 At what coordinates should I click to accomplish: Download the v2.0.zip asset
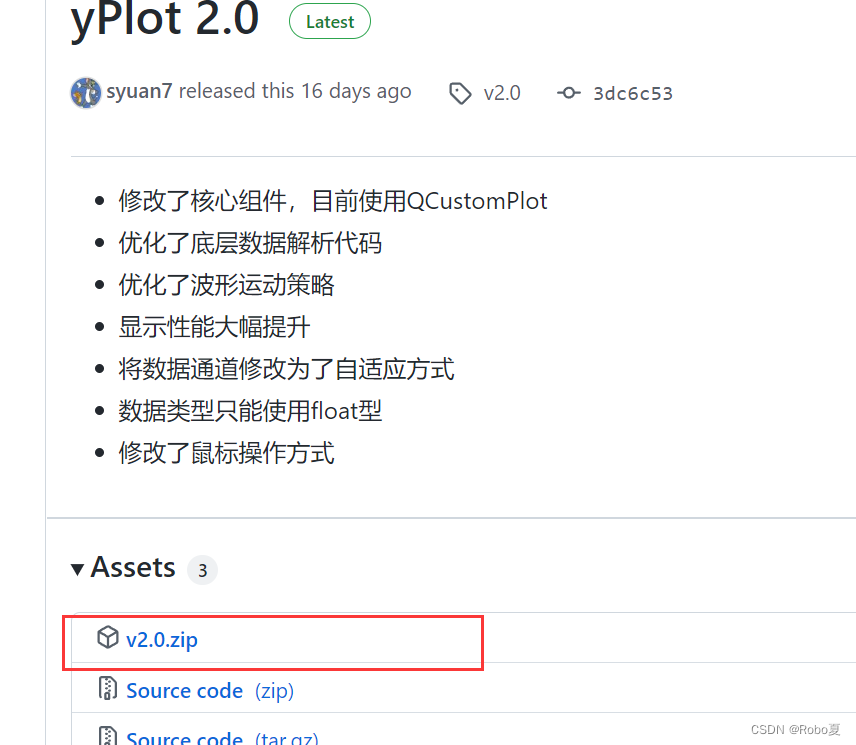[x=162, y=640]
